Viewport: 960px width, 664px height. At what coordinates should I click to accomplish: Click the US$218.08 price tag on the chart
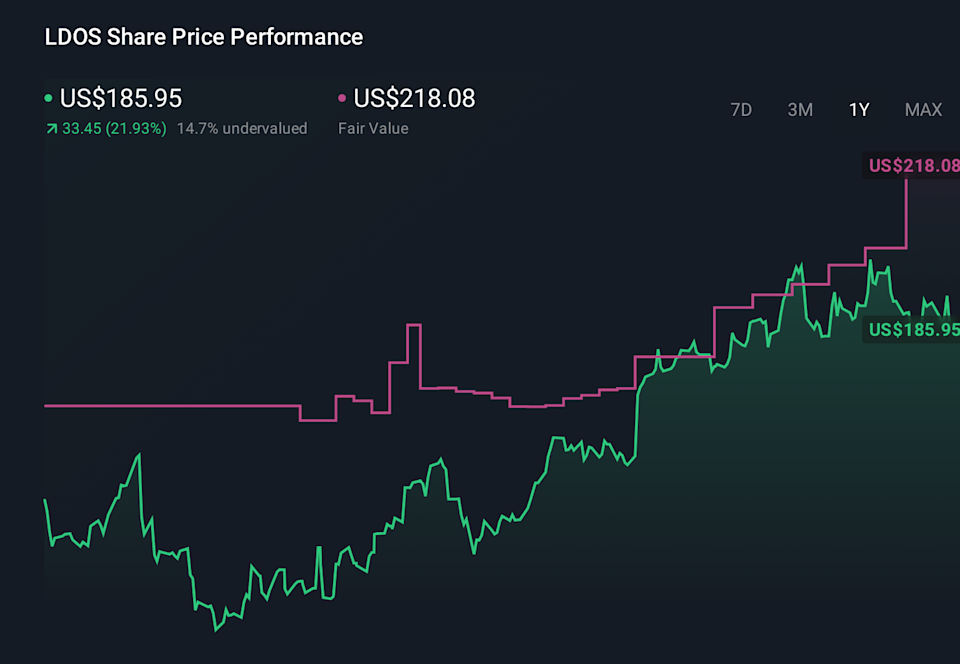(913, 166)
